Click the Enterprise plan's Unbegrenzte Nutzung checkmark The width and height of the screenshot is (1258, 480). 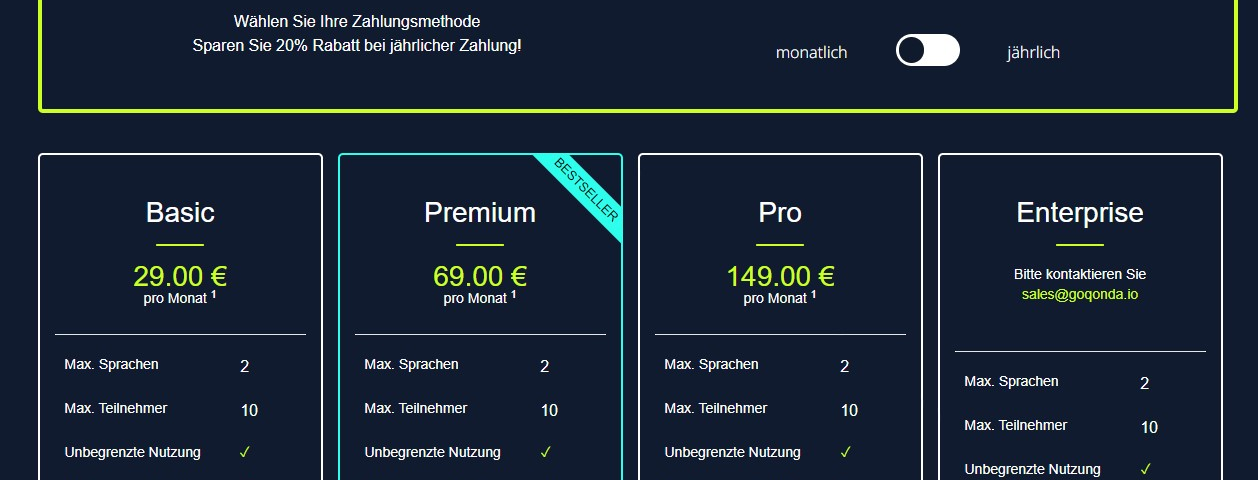click(x=1145, y=469)
